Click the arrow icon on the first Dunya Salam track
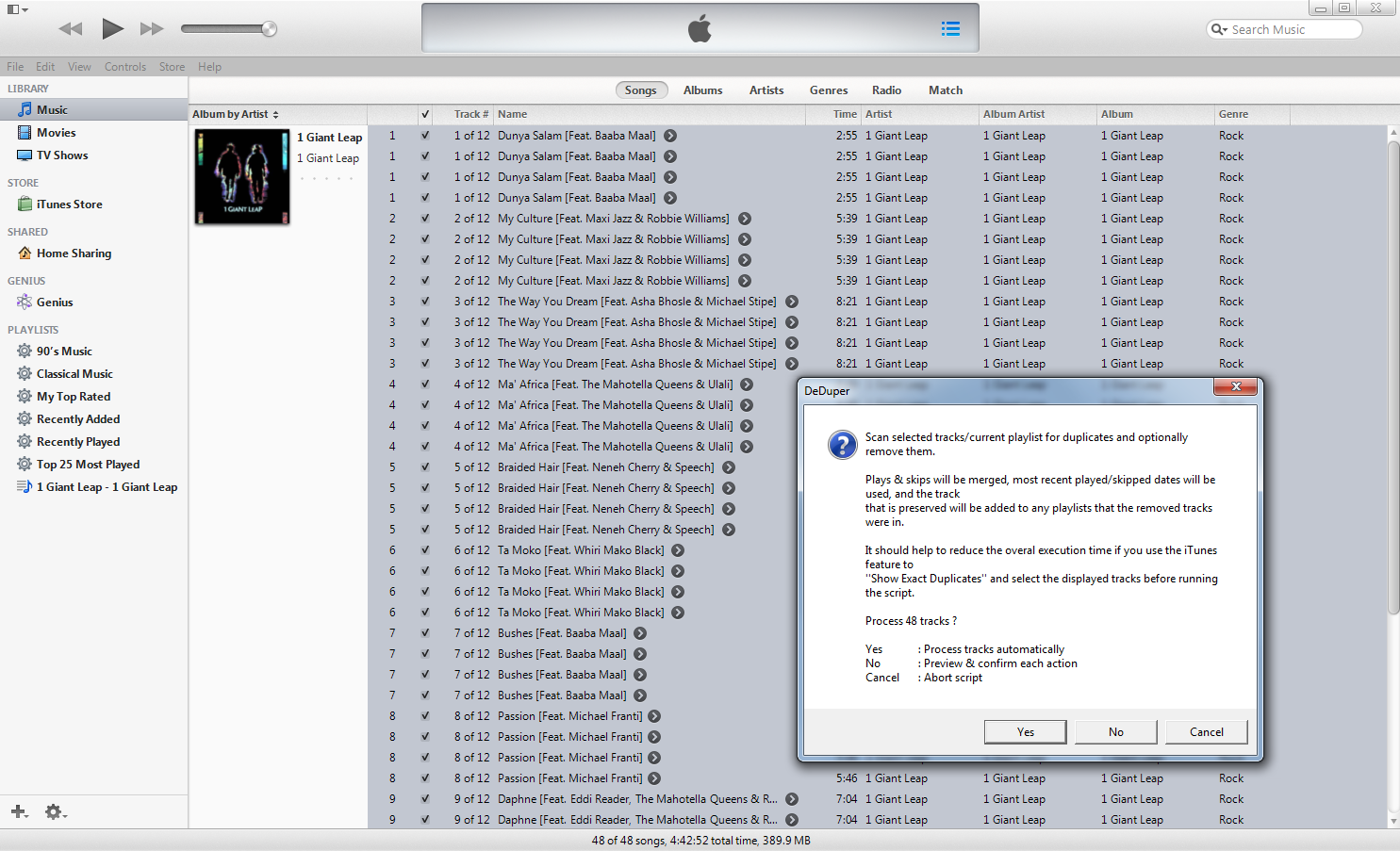The width and height of the screenshot is (1400, 851). point(670,136)
